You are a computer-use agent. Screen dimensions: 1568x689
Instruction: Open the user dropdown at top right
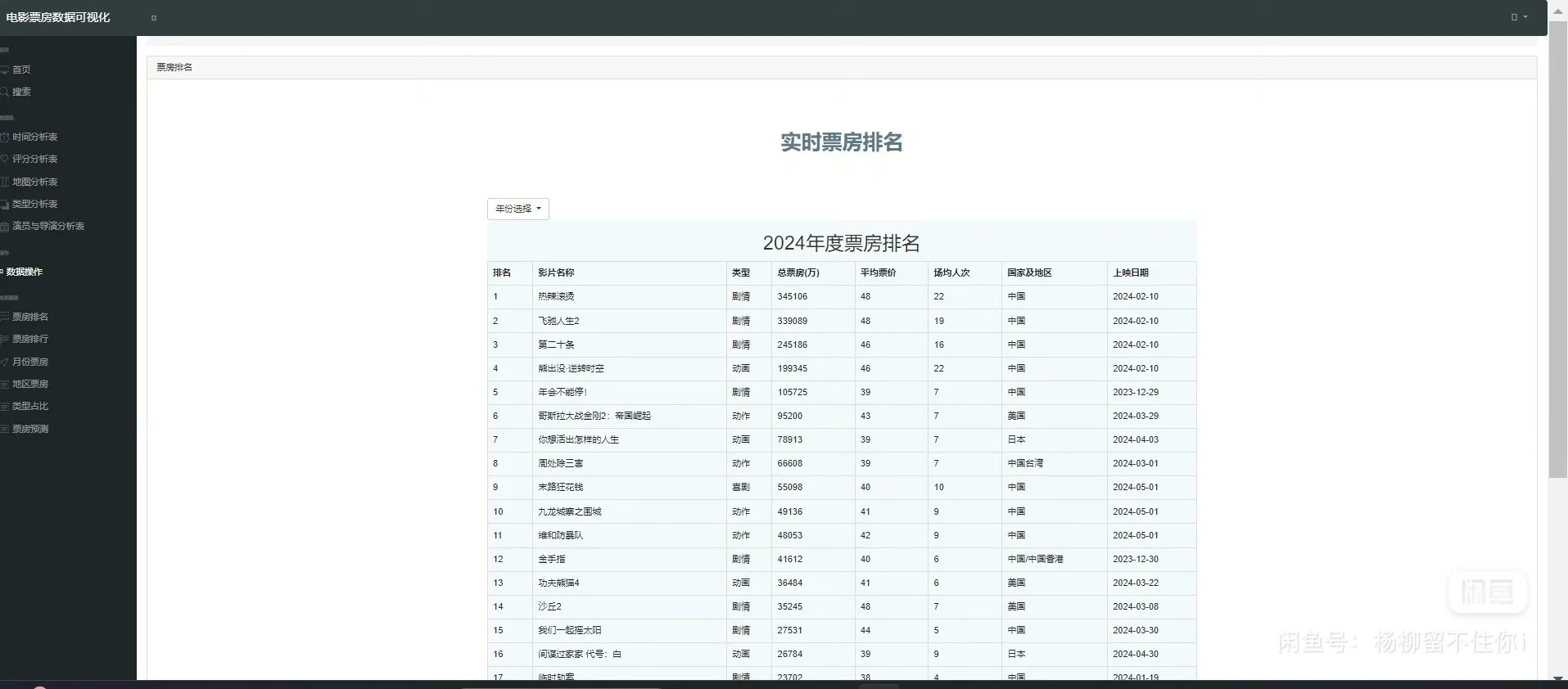click(1519, 17)
